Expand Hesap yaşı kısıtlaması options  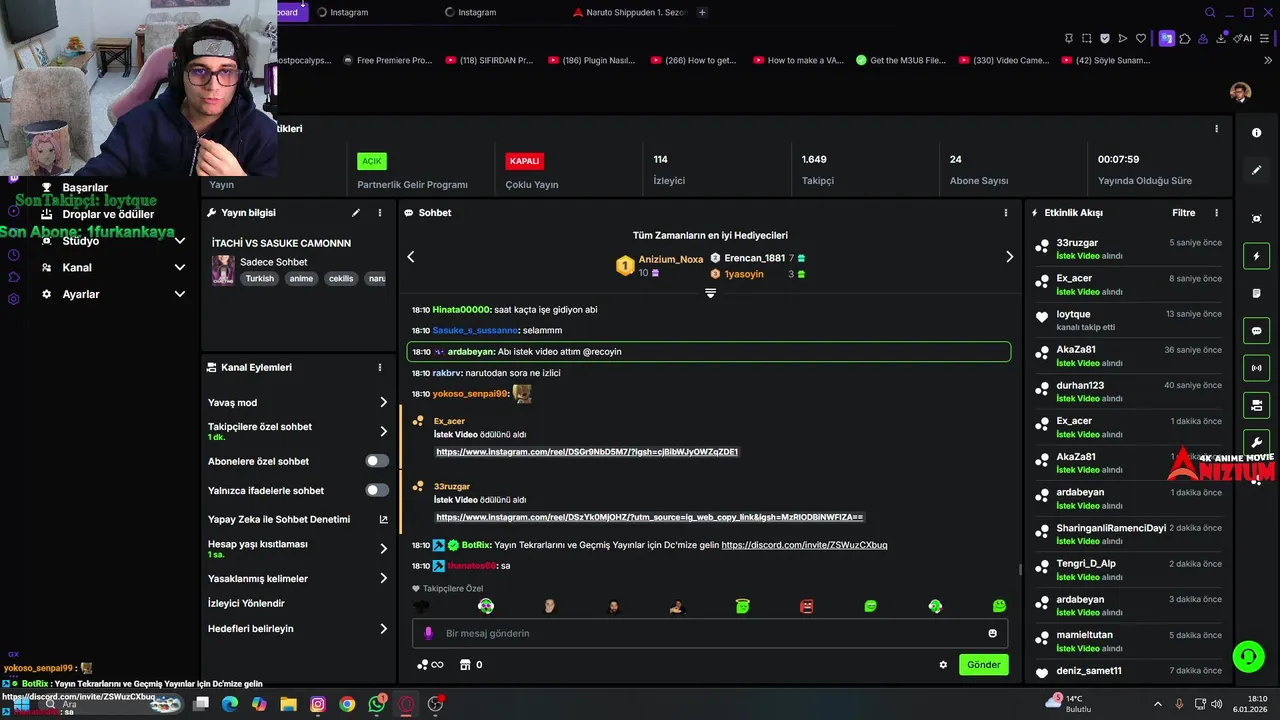[383, 549]
